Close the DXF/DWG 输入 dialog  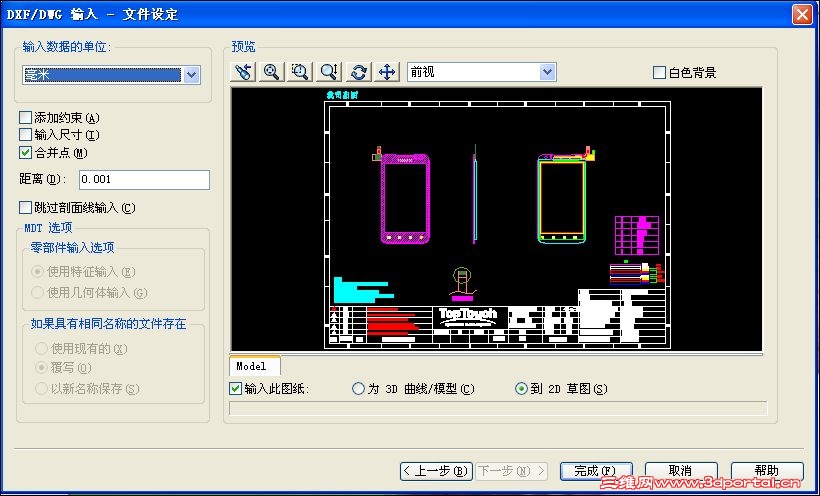[802, 14]
